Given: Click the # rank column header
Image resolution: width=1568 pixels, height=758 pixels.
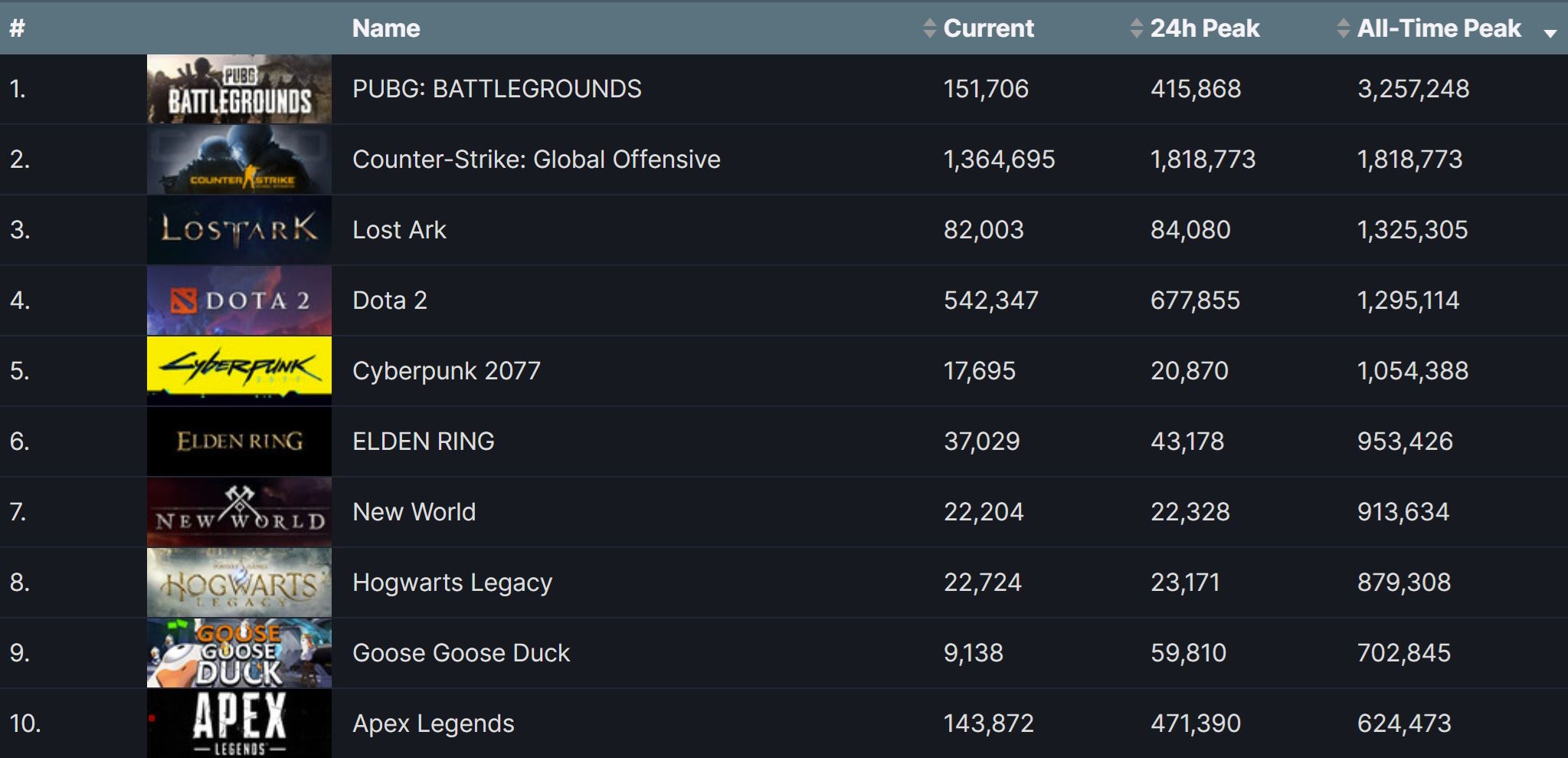Looking at the screenshot, I should coord(17,28).
